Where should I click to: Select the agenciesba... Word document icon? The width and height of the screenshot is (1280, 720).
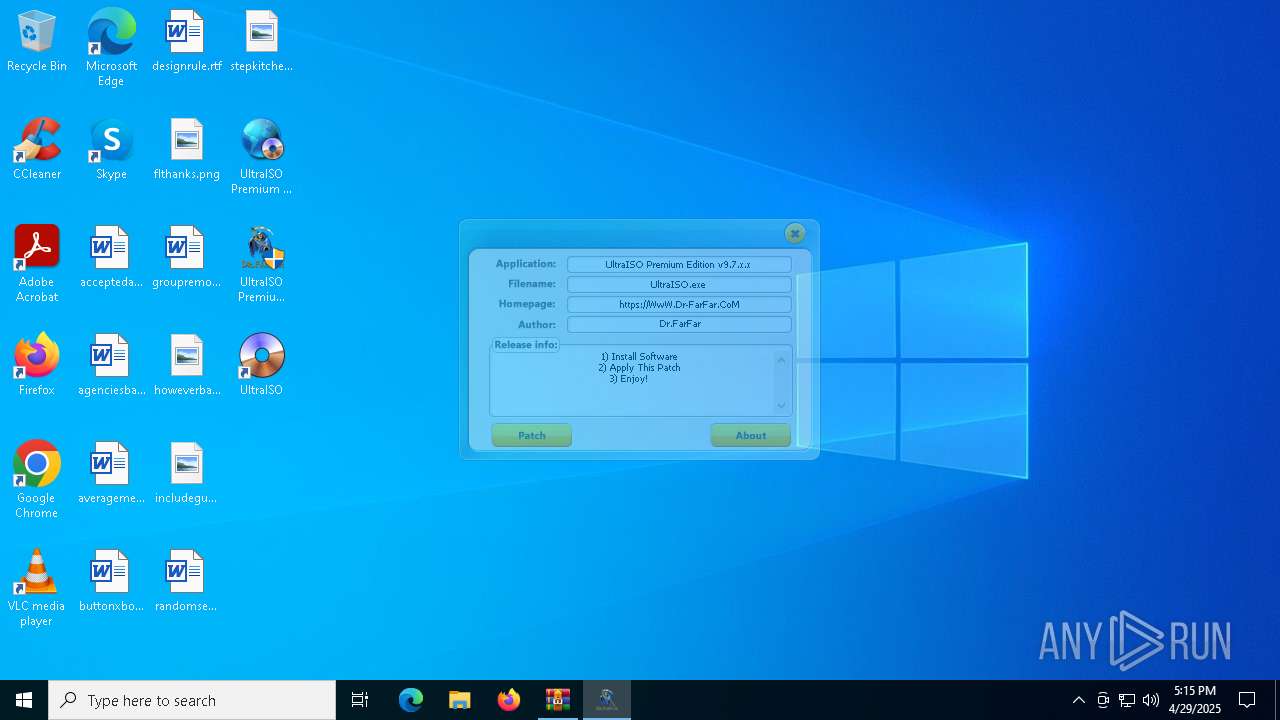111,366
